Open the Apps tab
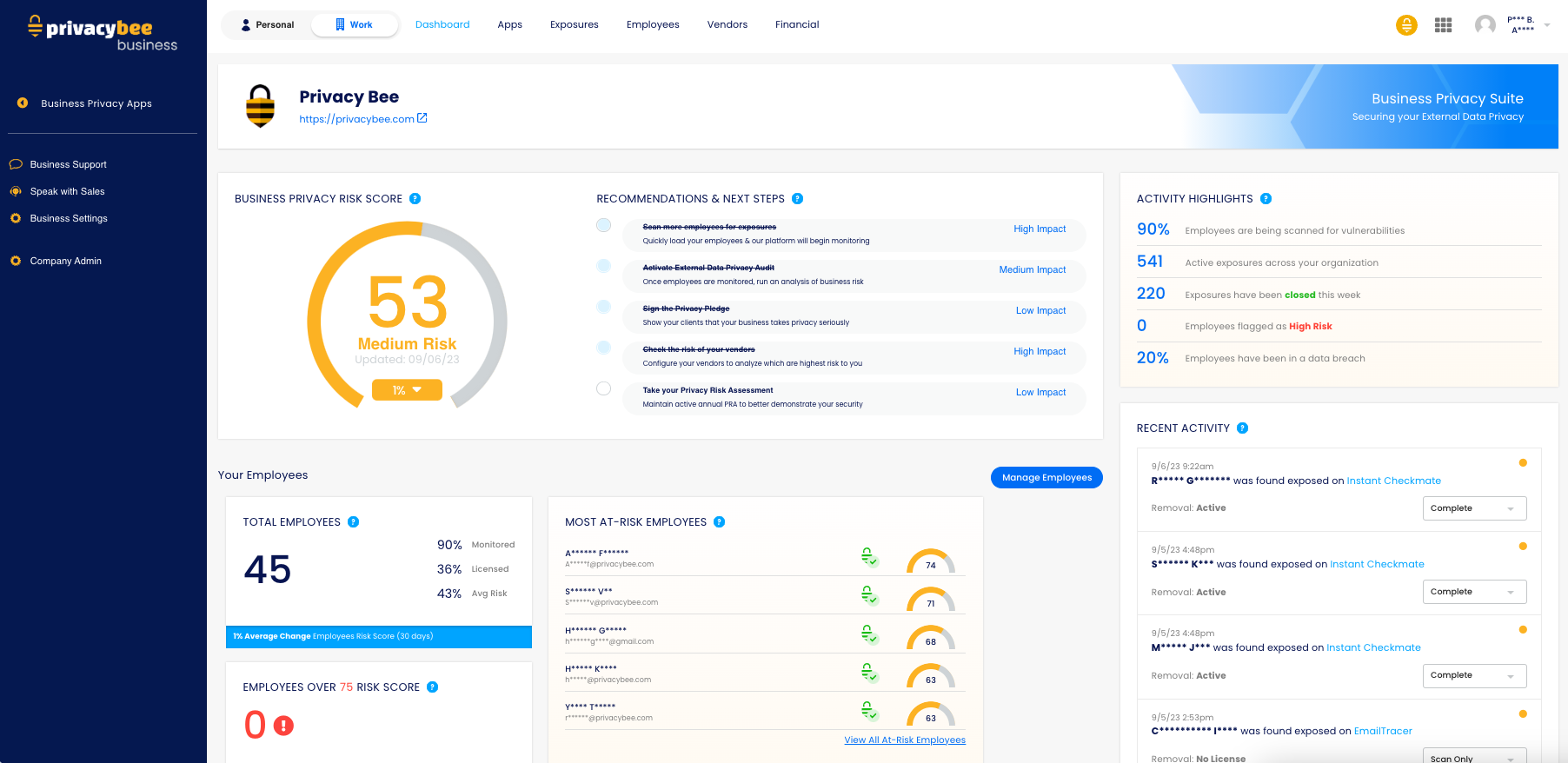 [x=510, y=24]
